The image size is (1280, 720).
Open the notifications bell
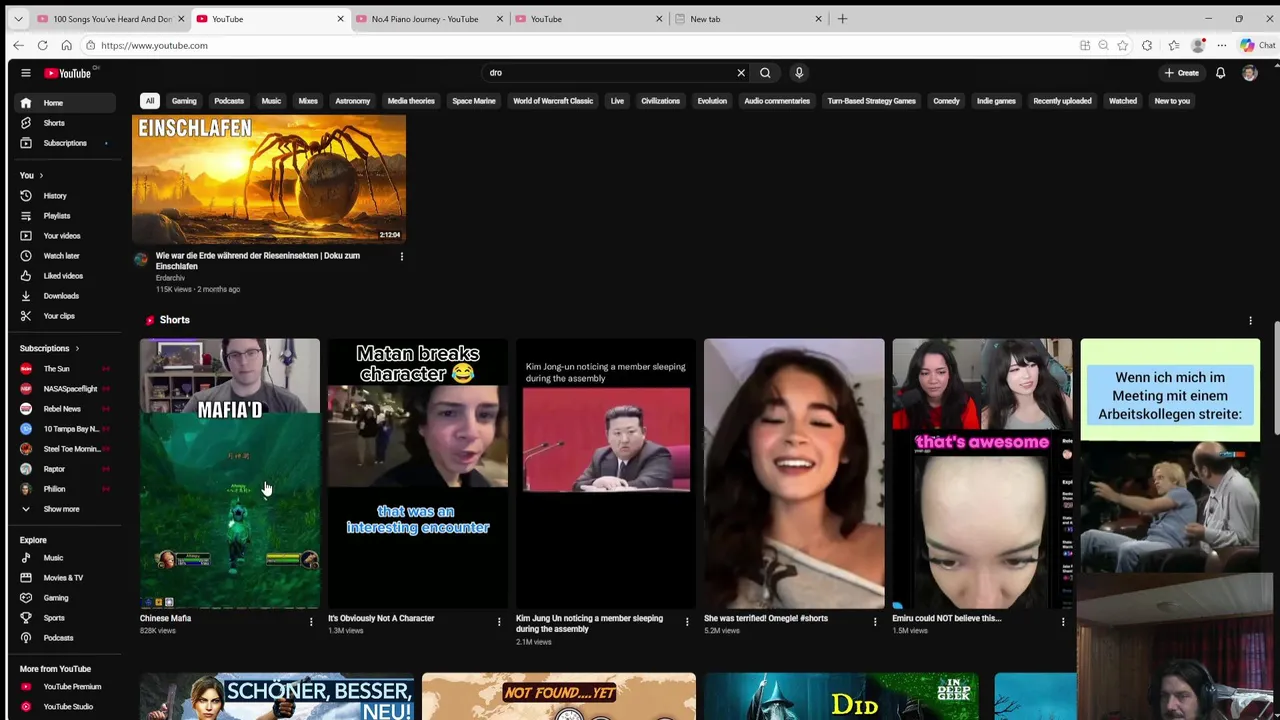click(x=1220, y=73)
